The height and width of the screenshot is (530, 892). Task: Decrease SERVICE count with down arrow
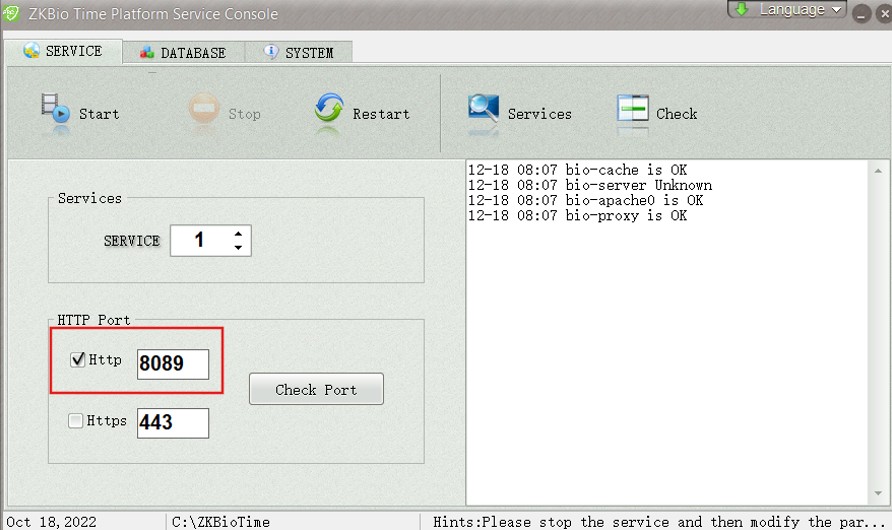point(238,247)
